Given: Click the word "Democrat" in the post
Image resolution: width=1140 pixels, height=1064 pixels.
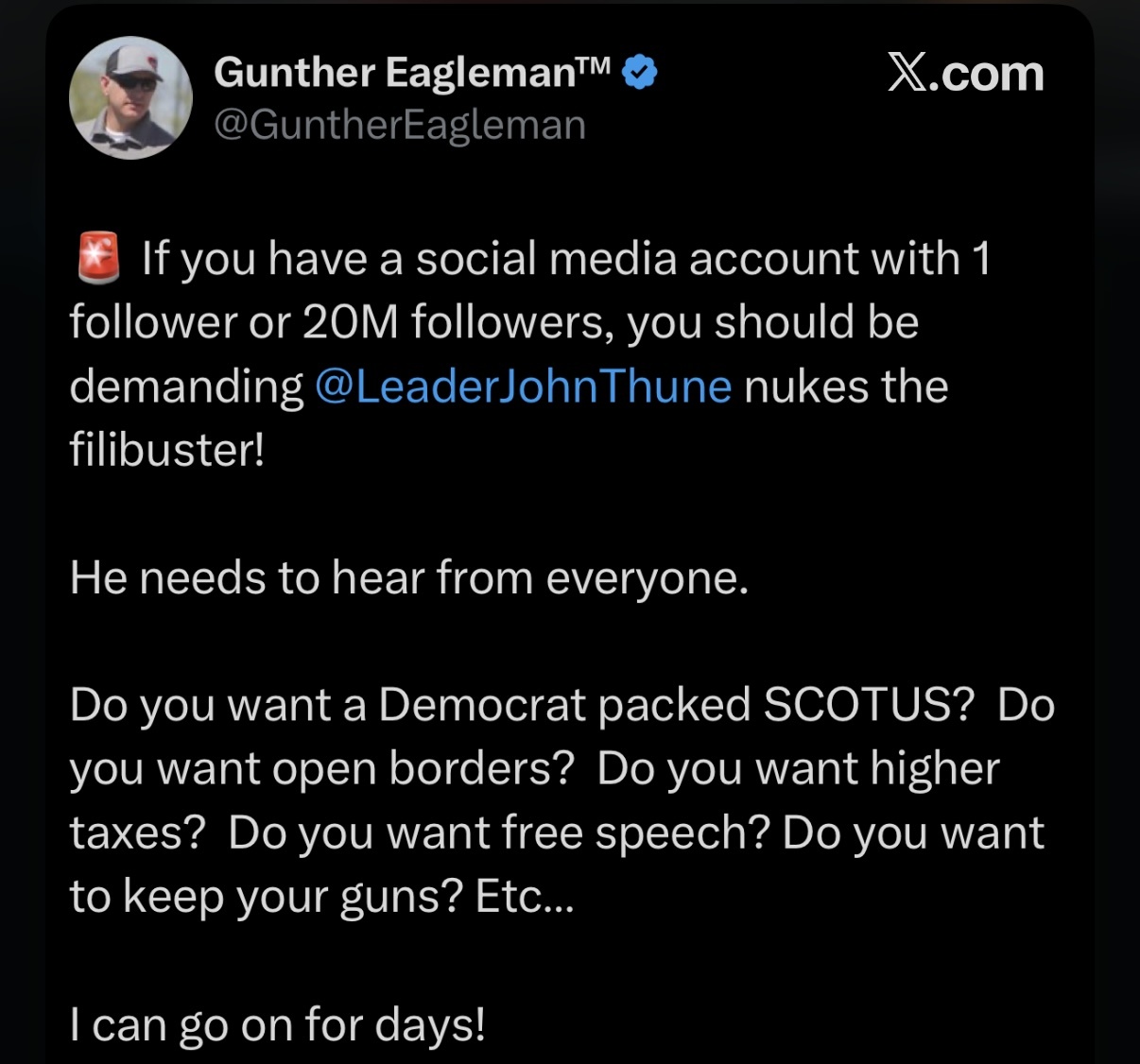Looking at the screenshot, I should pyautogui.click(x=482, y=705).
